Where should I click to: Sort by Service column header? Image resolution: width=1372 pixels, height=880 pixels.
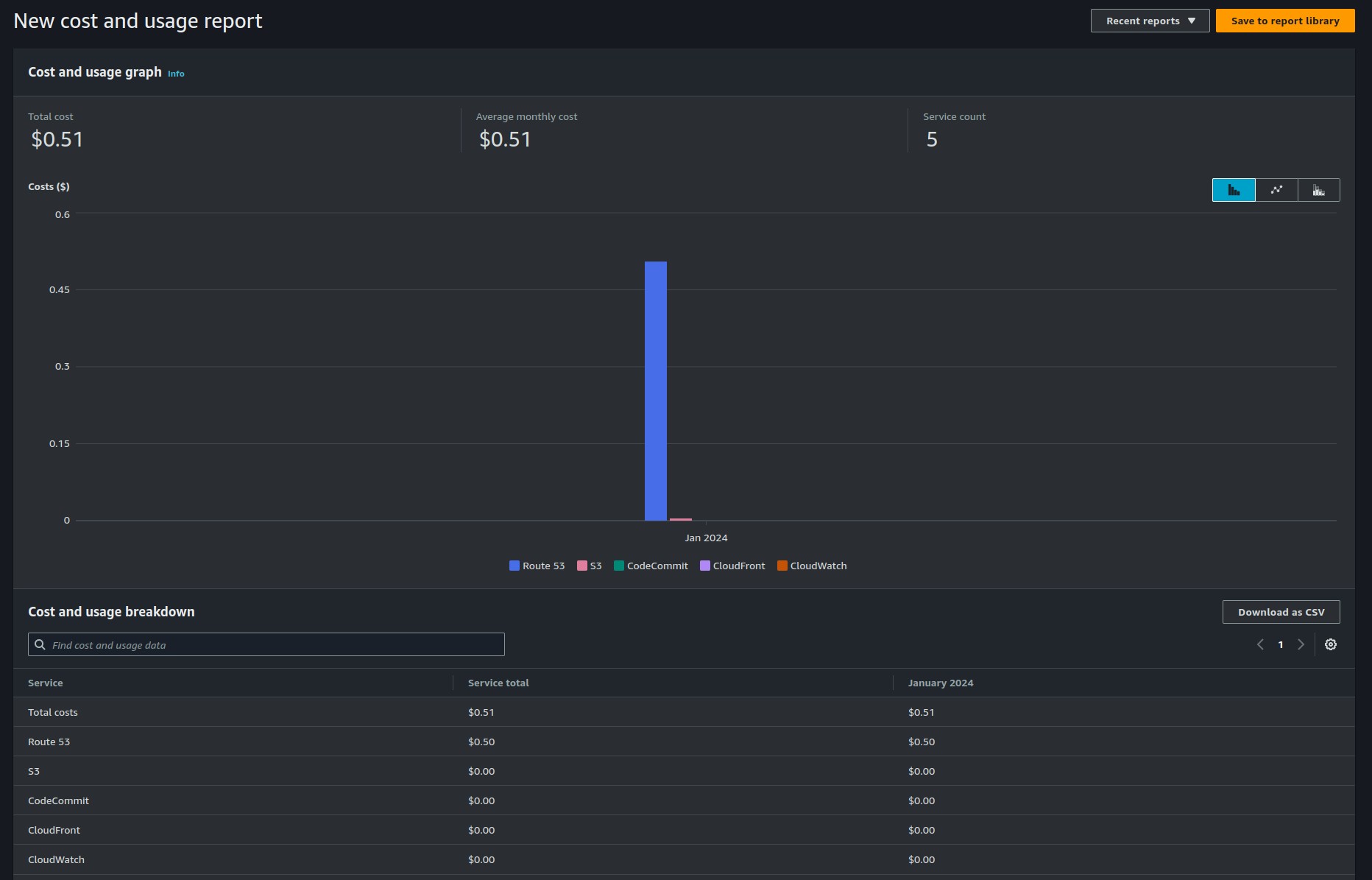click(x=46, y=683)
